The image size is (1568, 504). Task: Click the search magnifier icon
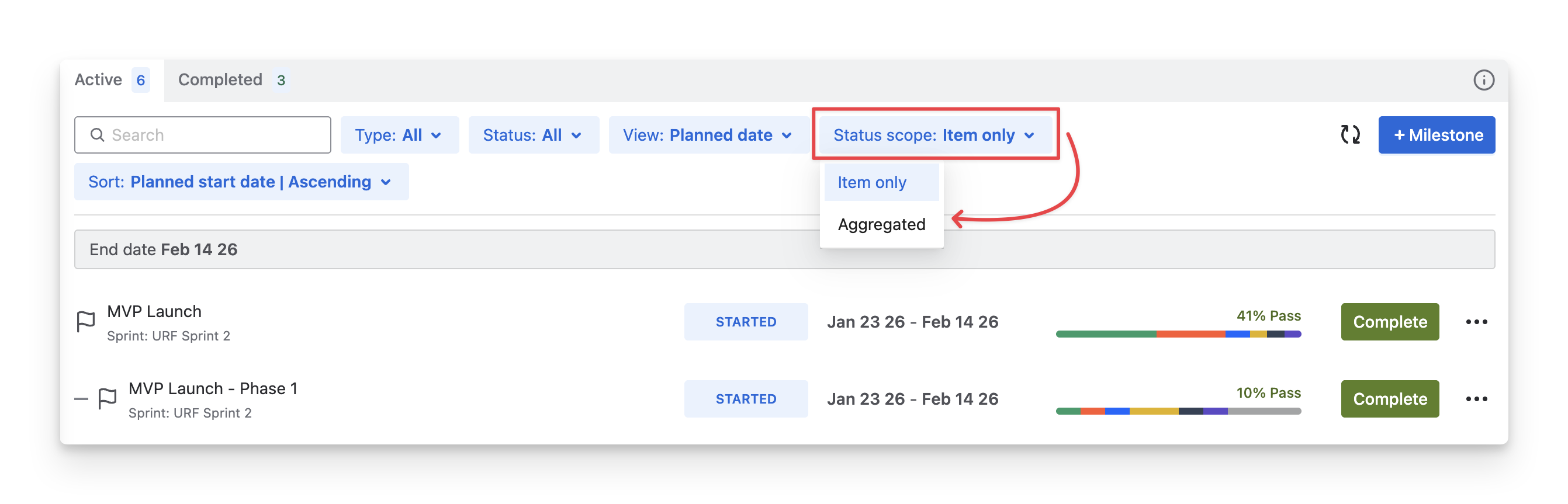click(98, 135)
